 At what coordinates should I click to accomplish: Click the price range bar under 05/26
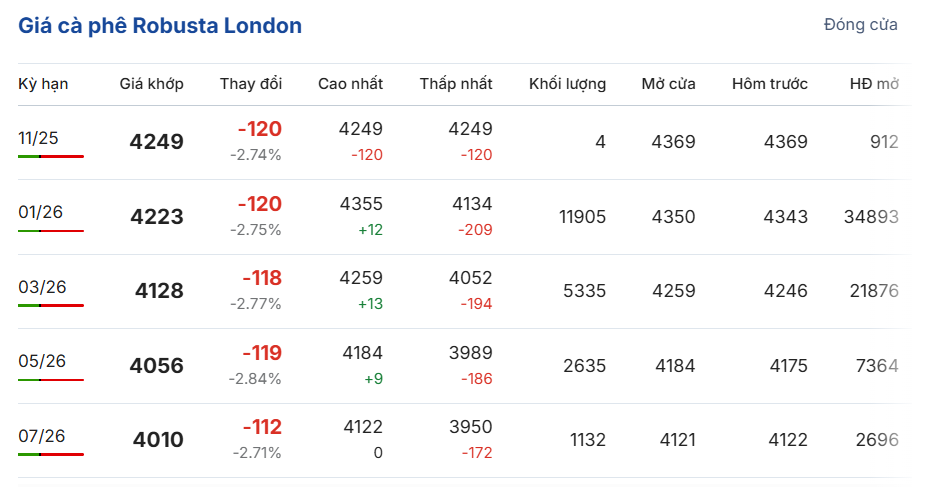point(51,380)
